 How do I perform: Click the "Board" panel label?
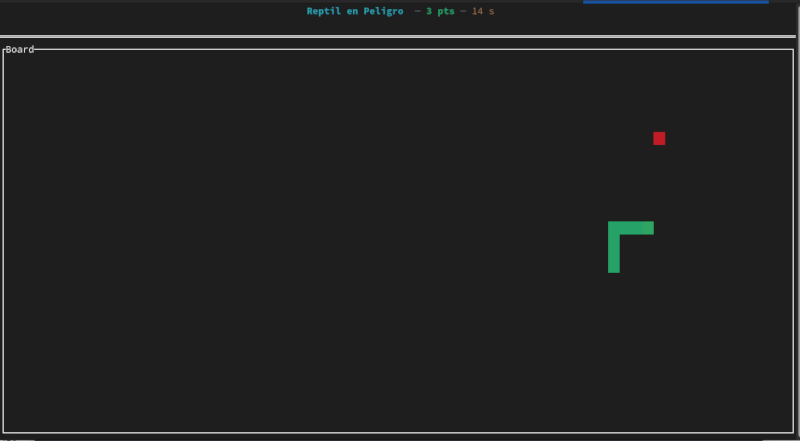pos(19,49)
